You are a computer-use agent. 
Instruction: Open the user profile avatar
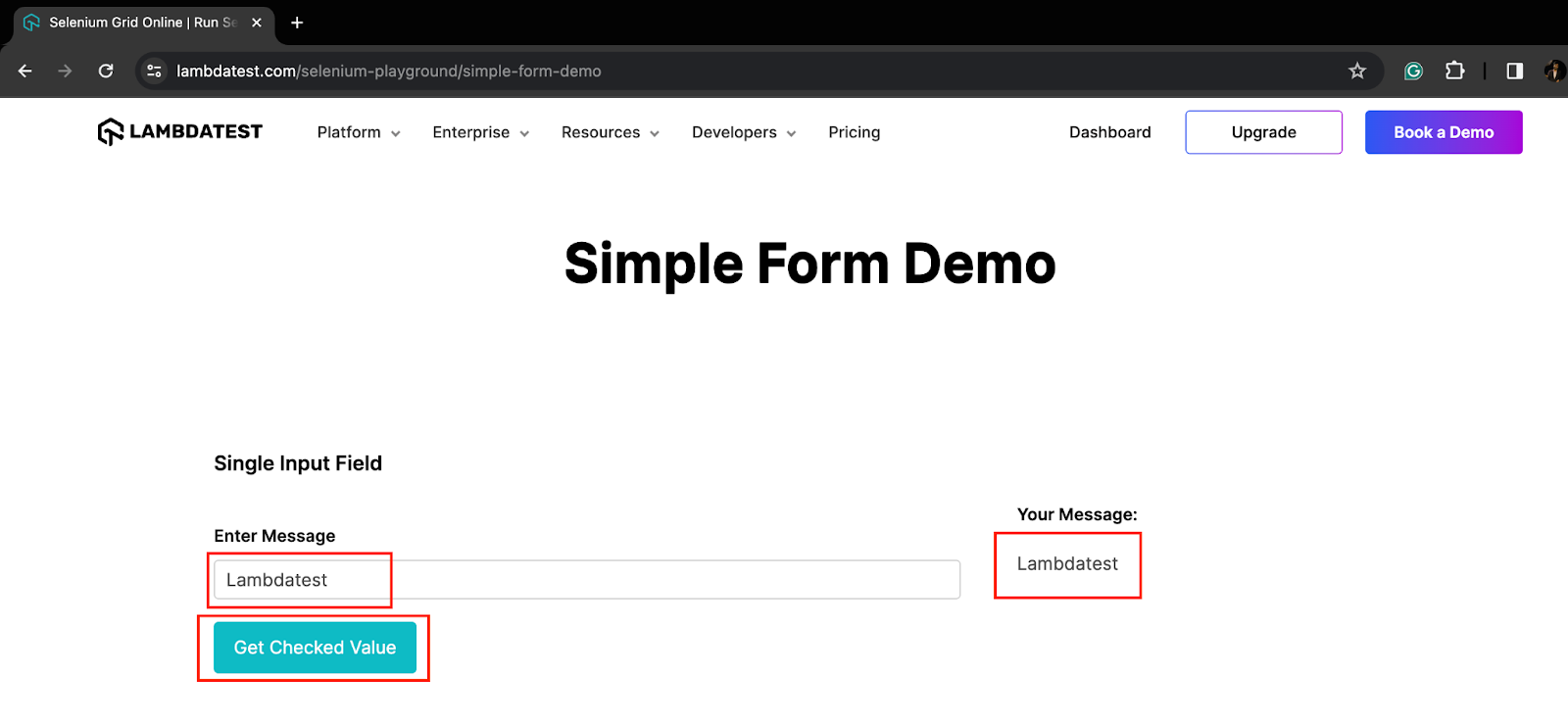pos(1555,71)
